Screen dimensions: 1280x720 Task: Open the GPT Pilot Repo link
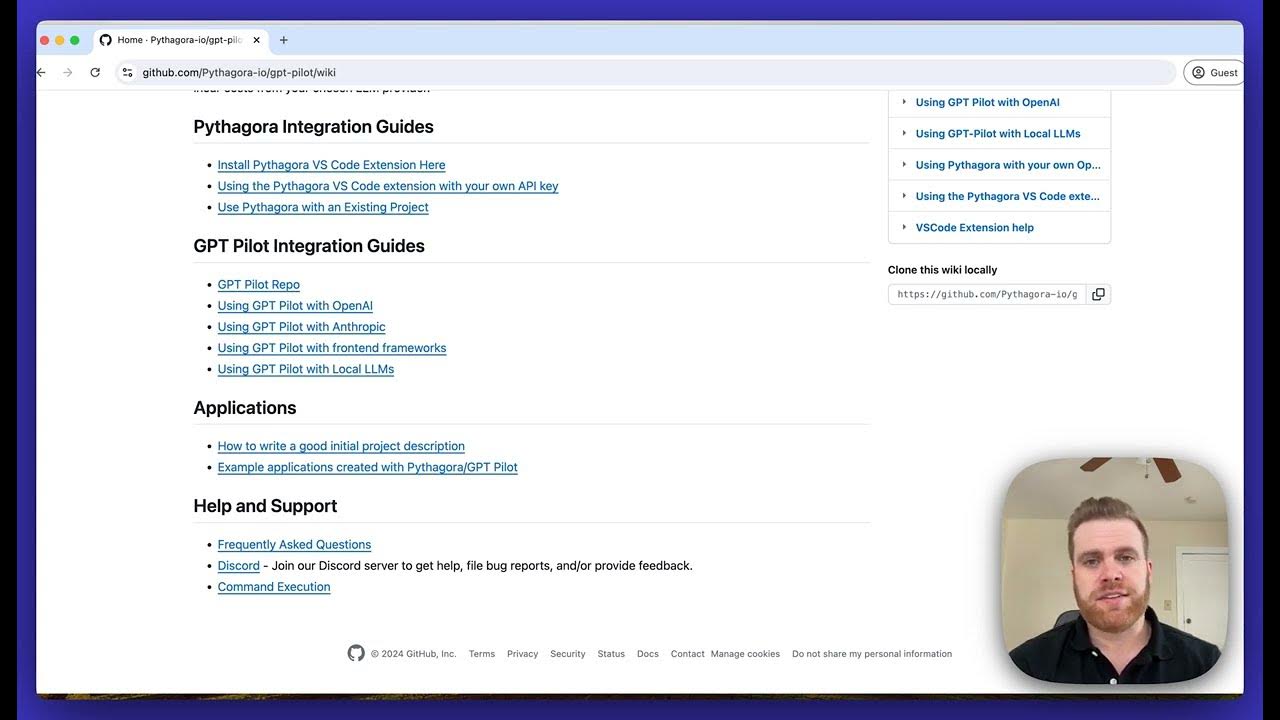click(x=258, y=284)
